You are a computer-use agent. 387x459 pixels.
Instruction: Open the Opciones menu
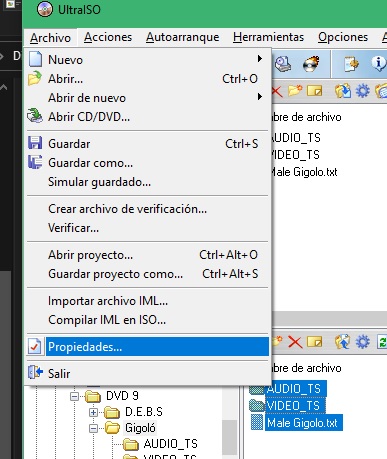[x=343, y=37]
